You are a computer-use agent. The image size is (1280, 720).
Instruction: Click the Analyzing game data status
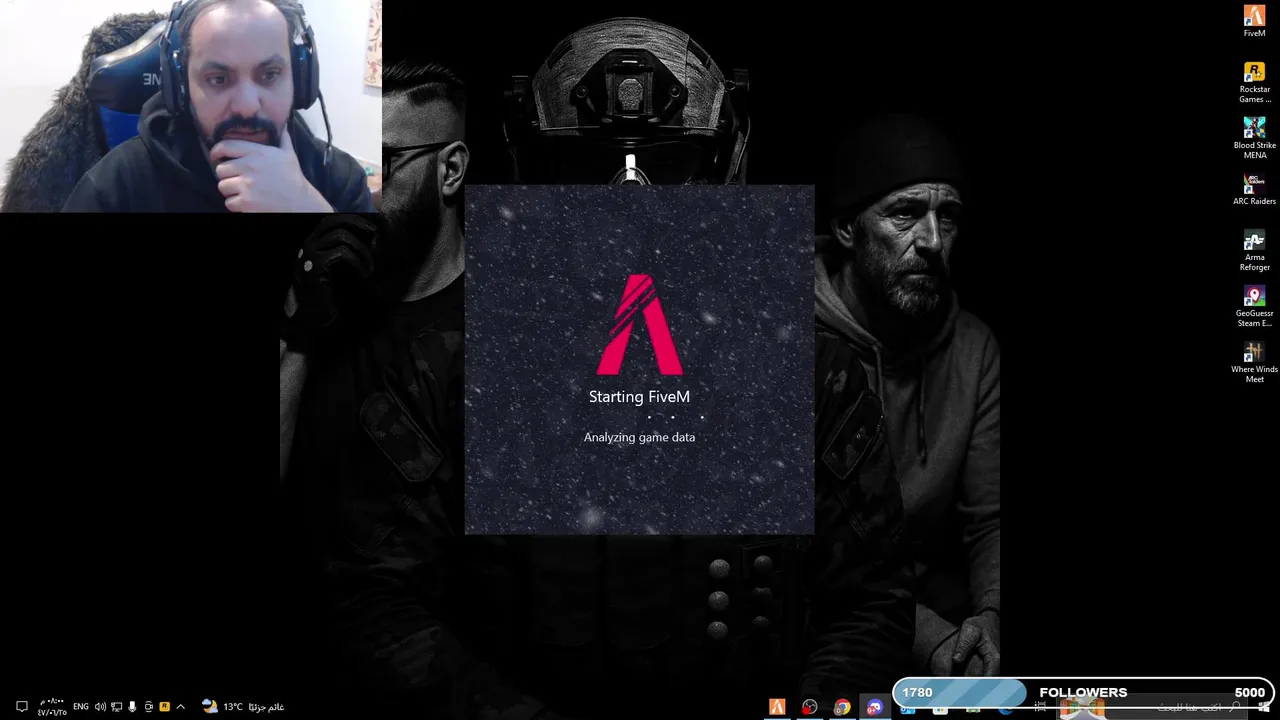coord(639,437)
